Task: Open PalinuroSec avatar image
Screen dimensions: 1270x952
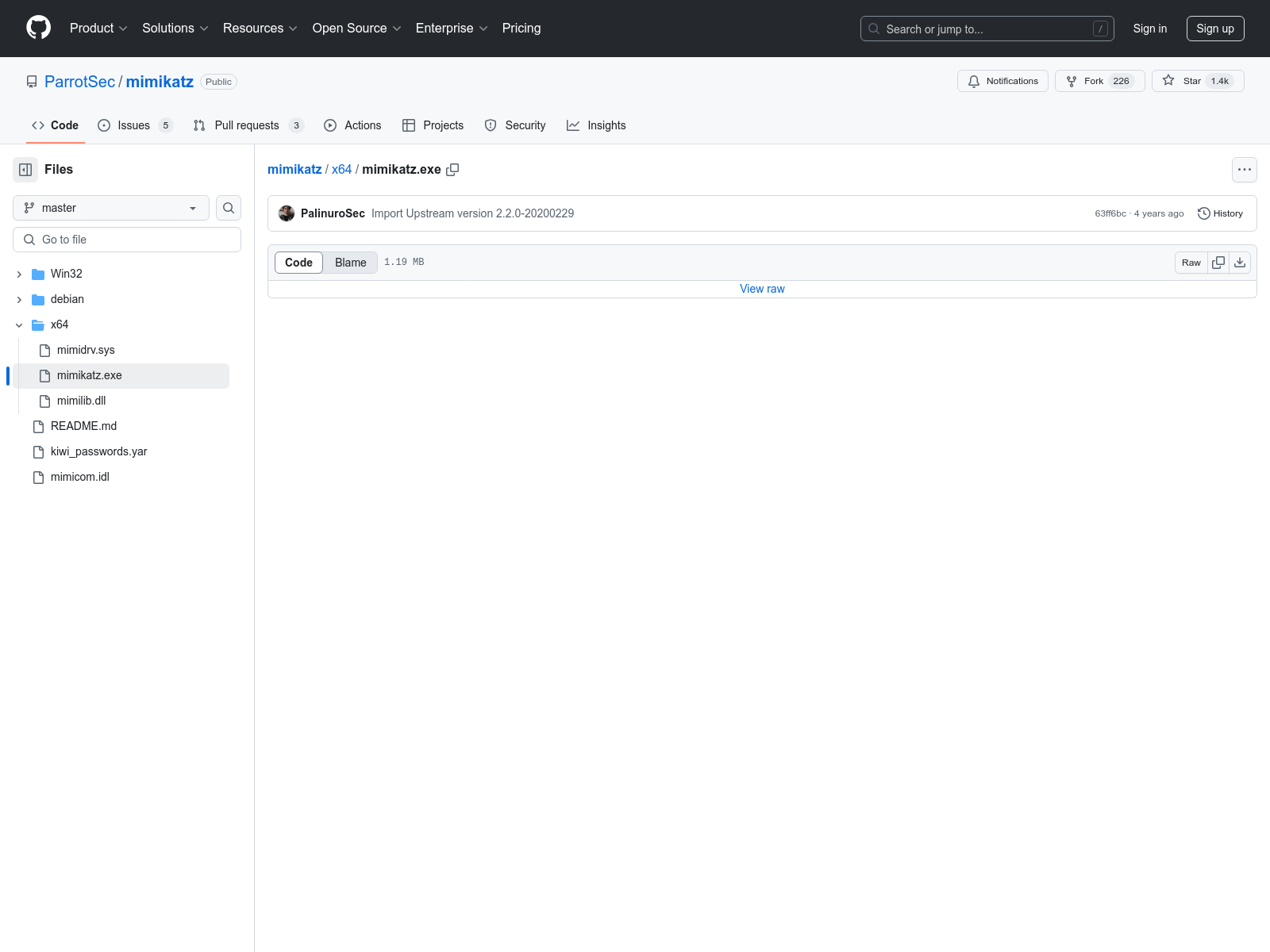Action: [x=287, y=213]
